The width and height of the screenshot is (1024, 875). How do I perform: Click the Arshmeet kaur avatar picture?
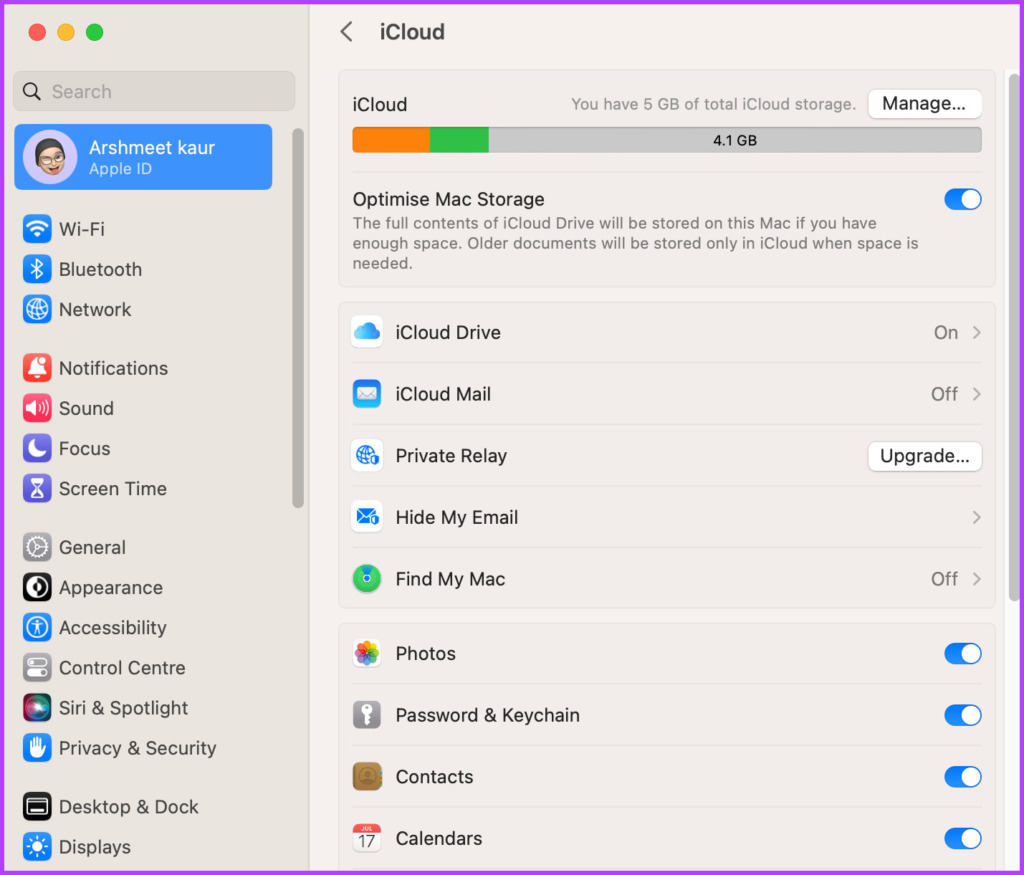[50, 157]
